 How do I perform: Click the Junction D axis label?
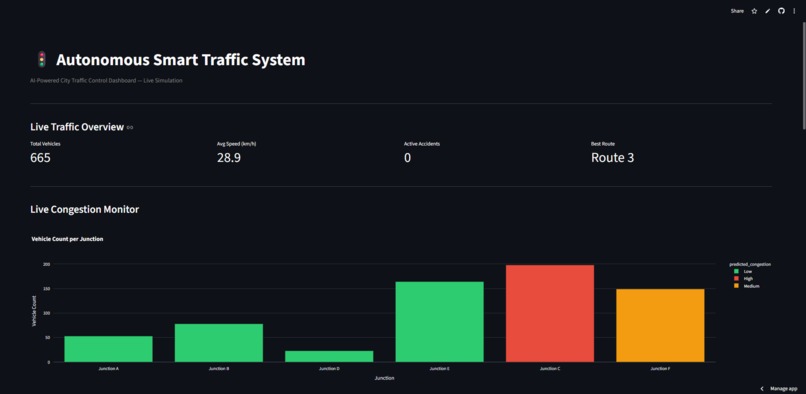click(x=329, y=369)
